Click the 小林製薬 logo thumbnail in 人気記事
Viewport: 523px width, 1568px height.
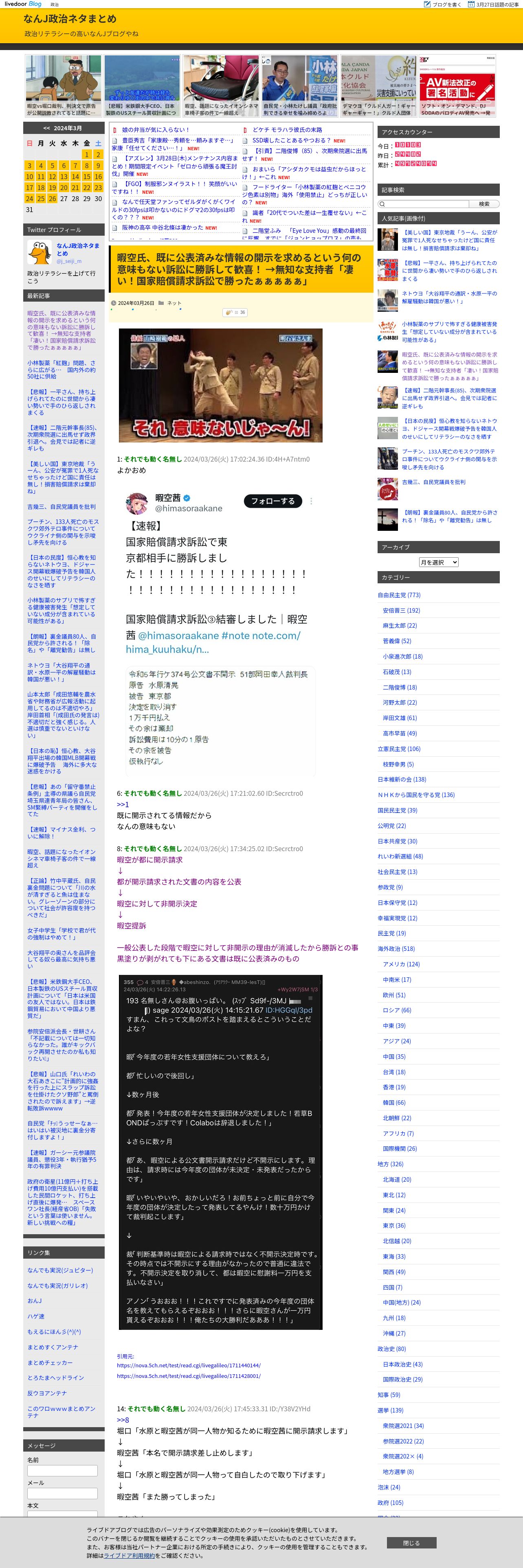387,332
